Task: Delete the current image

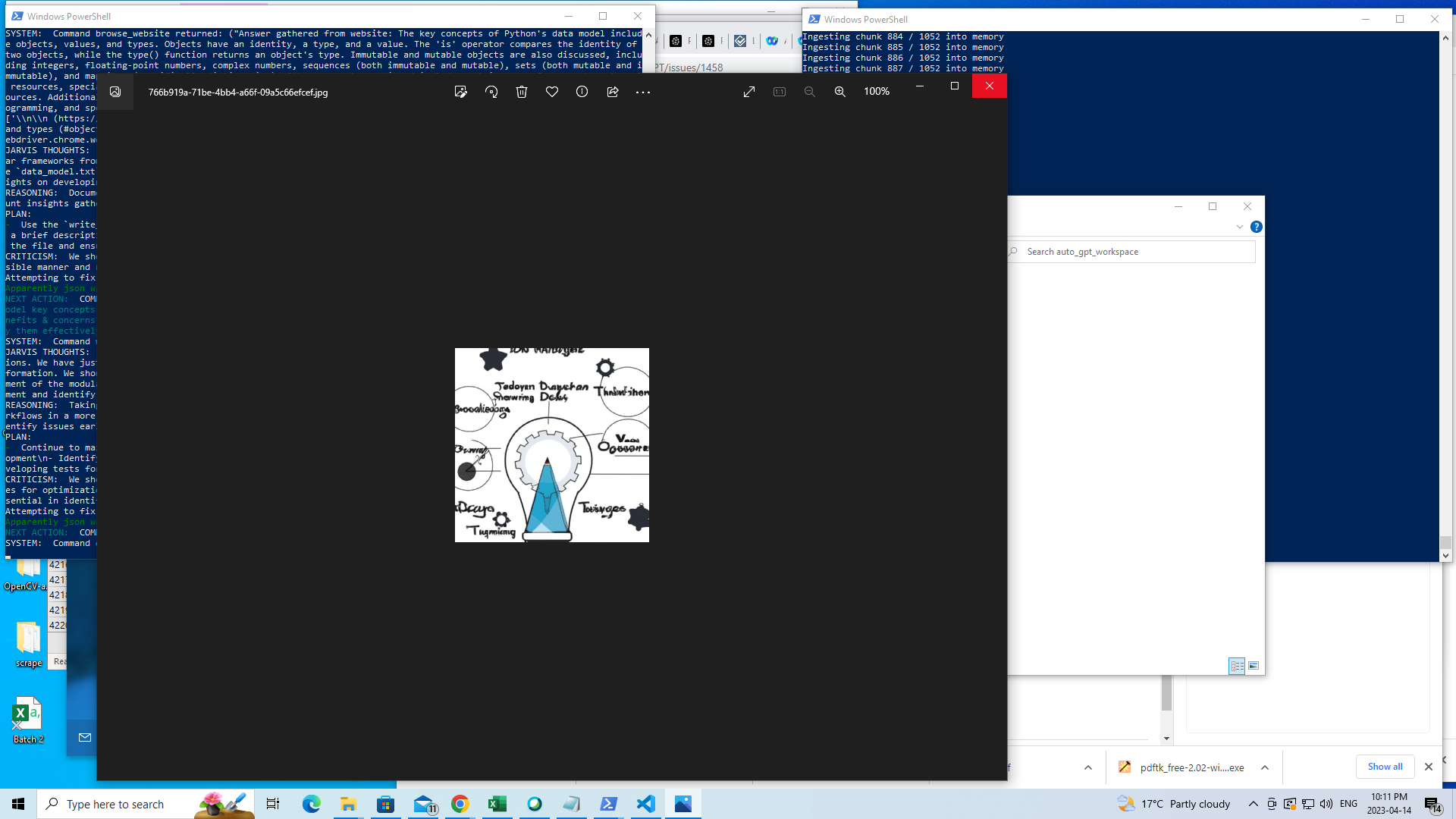Action: tap(522, 92)
